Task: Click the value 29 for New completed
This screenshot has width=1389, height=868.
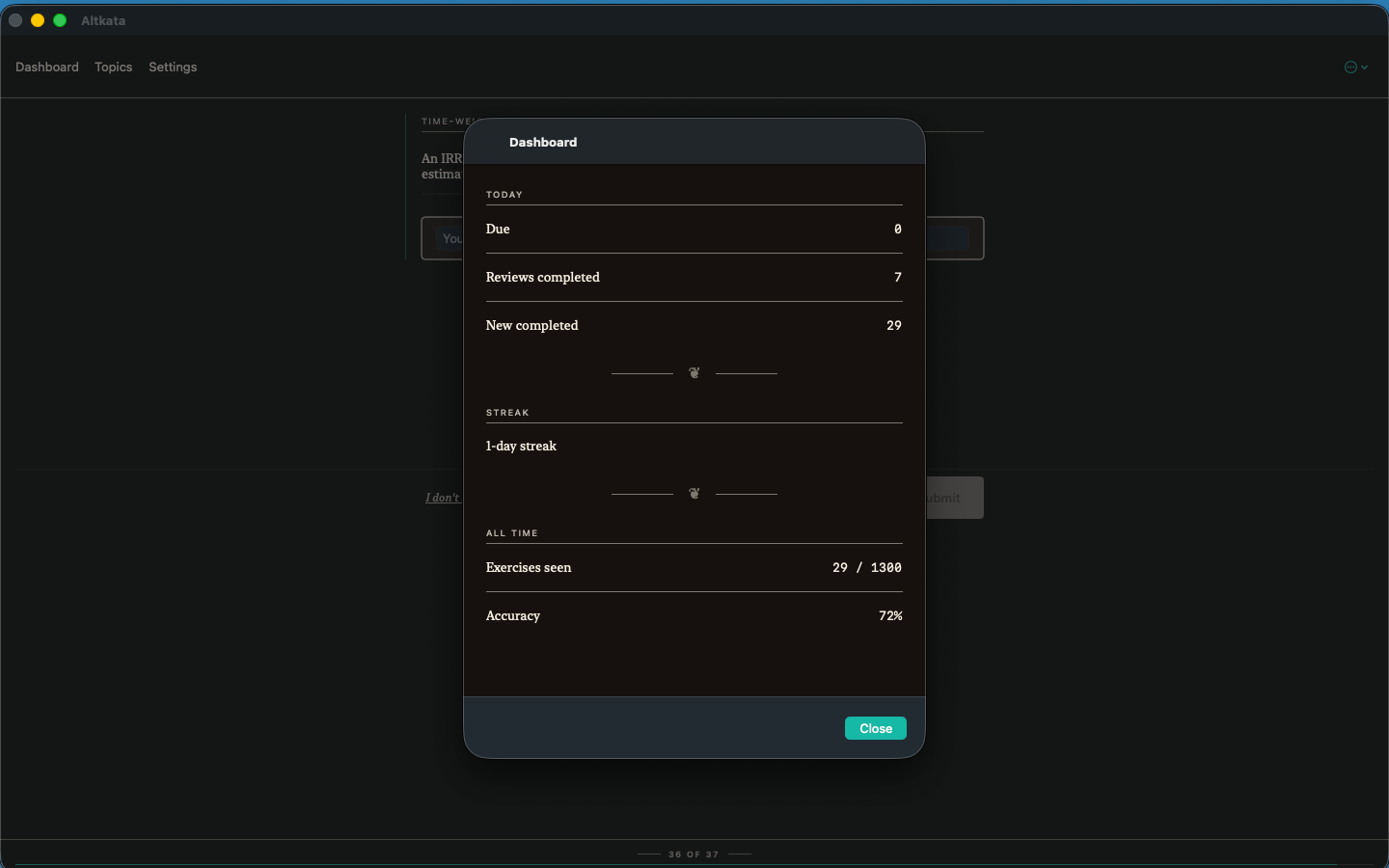Action: (894, 325)
